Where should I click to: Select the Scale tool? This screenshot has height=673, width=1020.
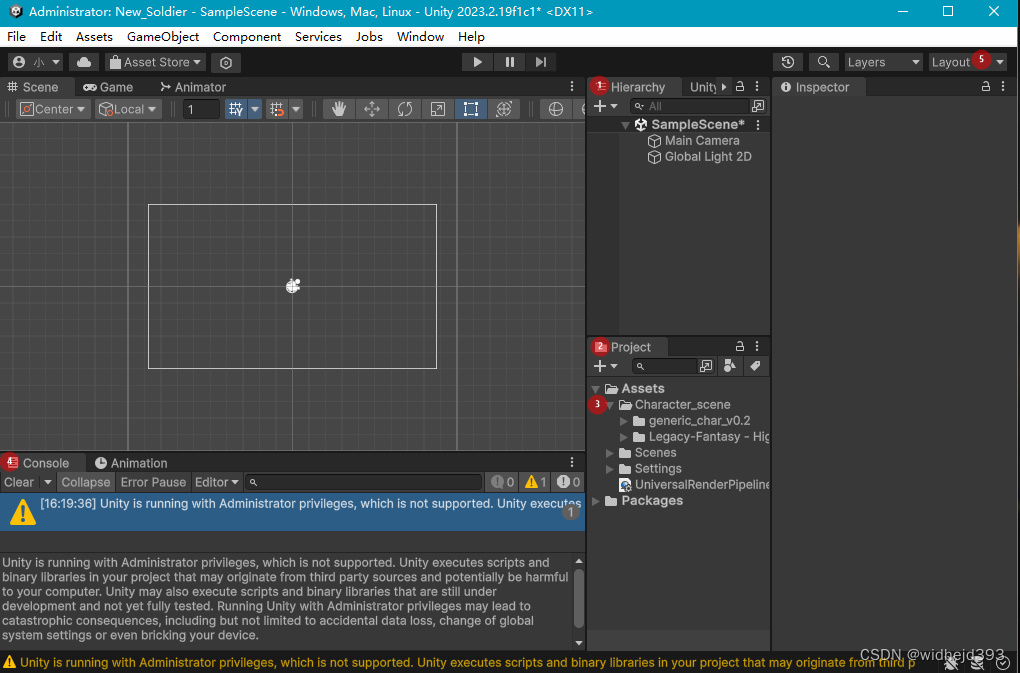tap(437, 109)
